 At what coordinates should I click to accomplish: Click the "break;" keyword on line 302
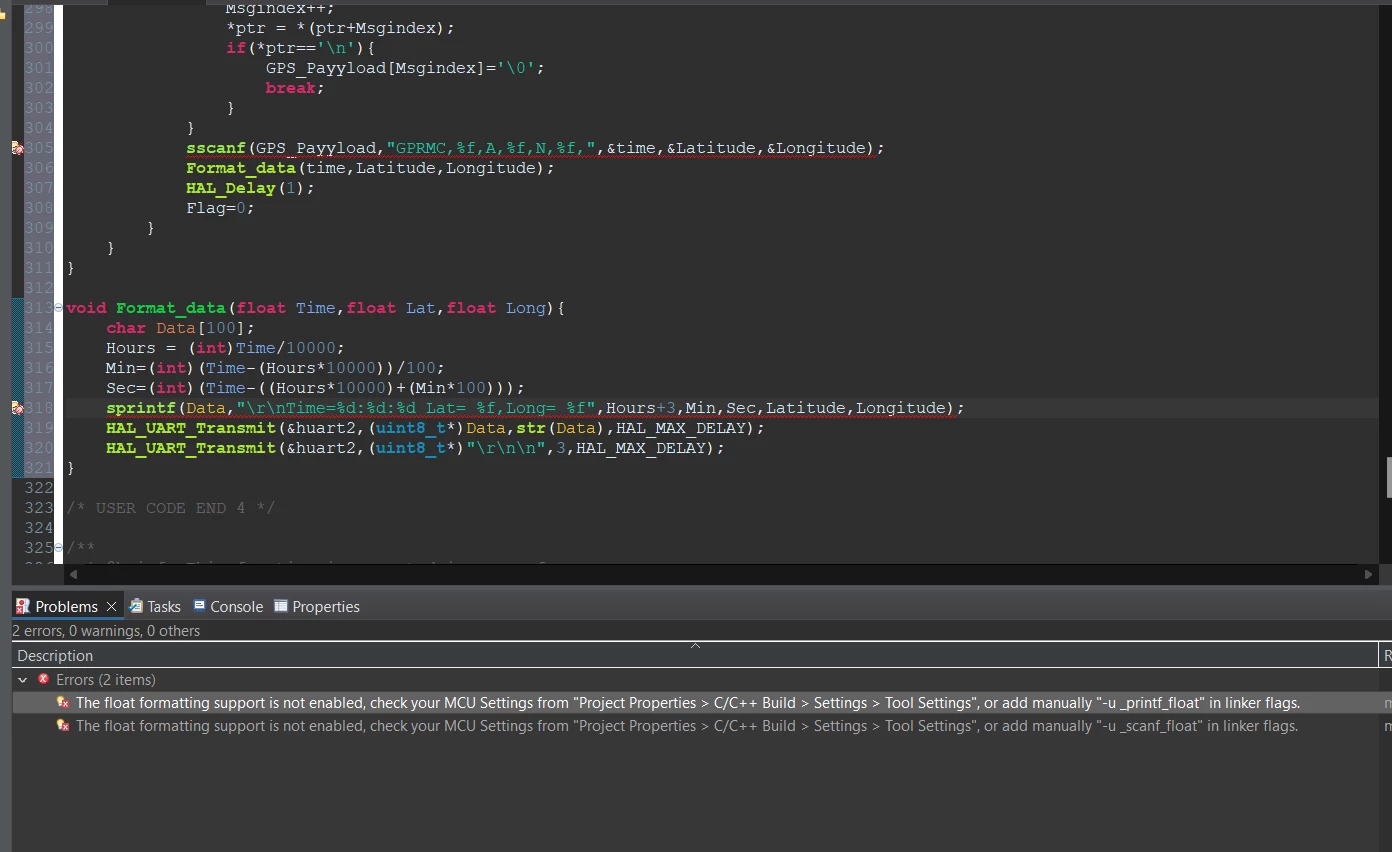[x=296, y=88]
